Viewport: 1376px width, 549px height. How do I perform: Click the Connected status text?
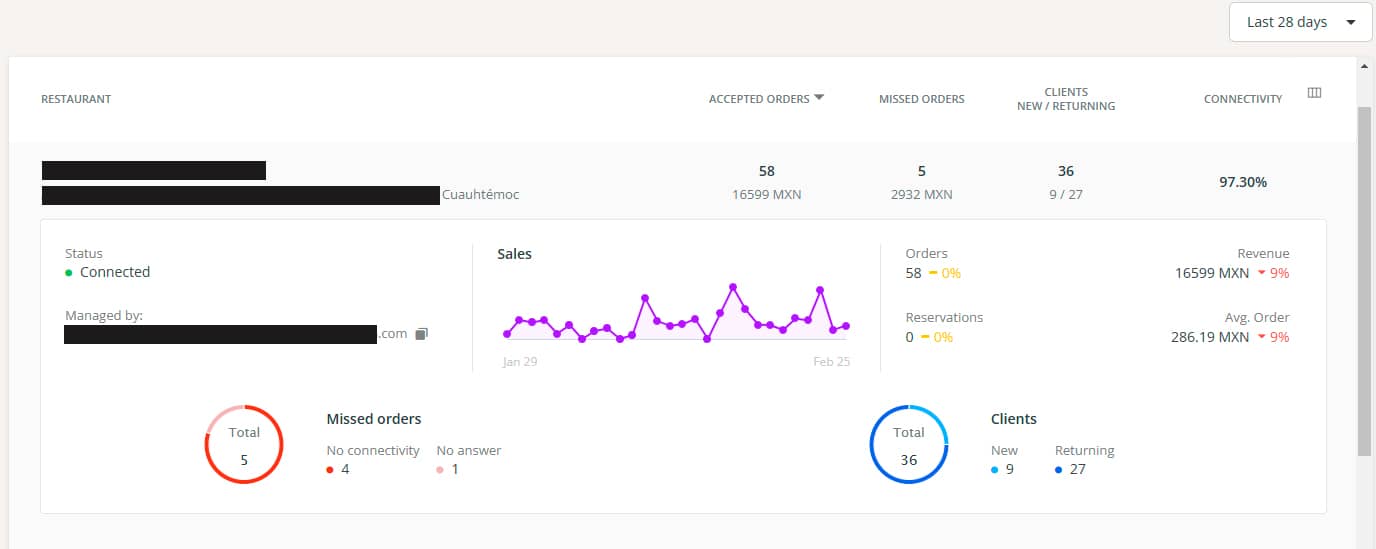click(x=115, y=272)
